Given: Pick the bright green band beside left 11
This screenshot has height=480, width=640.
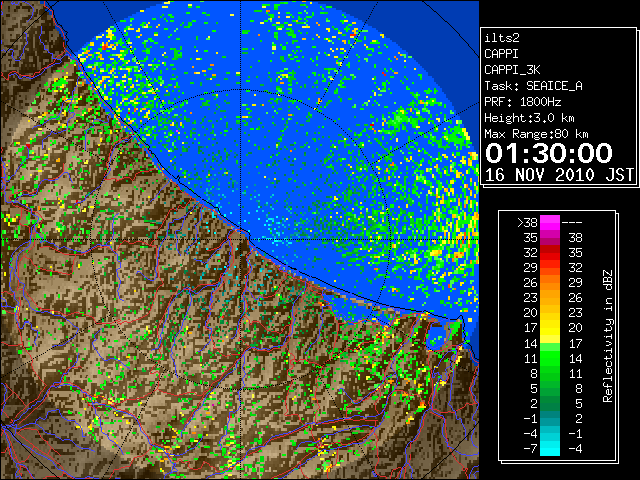Looking at the screenshot, I should pos(550,358).
